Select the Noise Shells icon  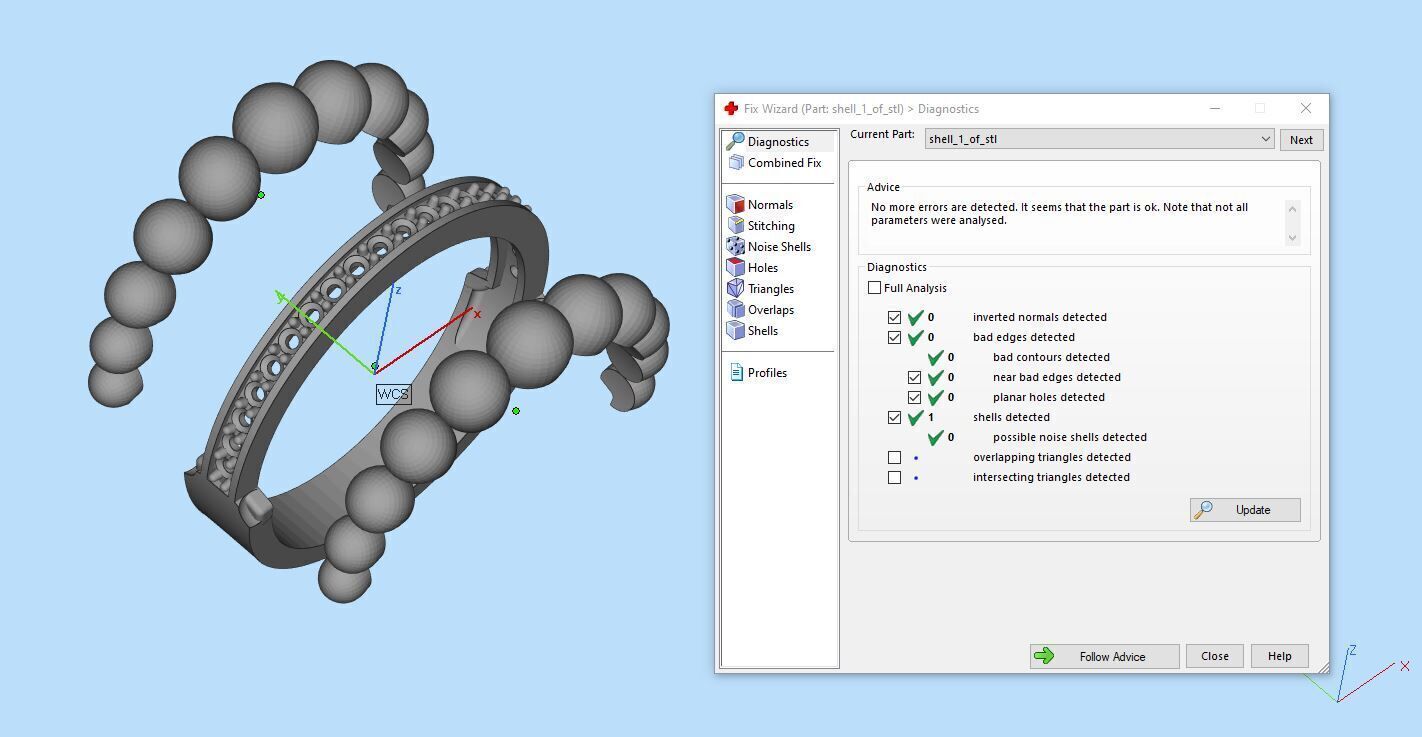pyautogui.click(x=736, y=246)
